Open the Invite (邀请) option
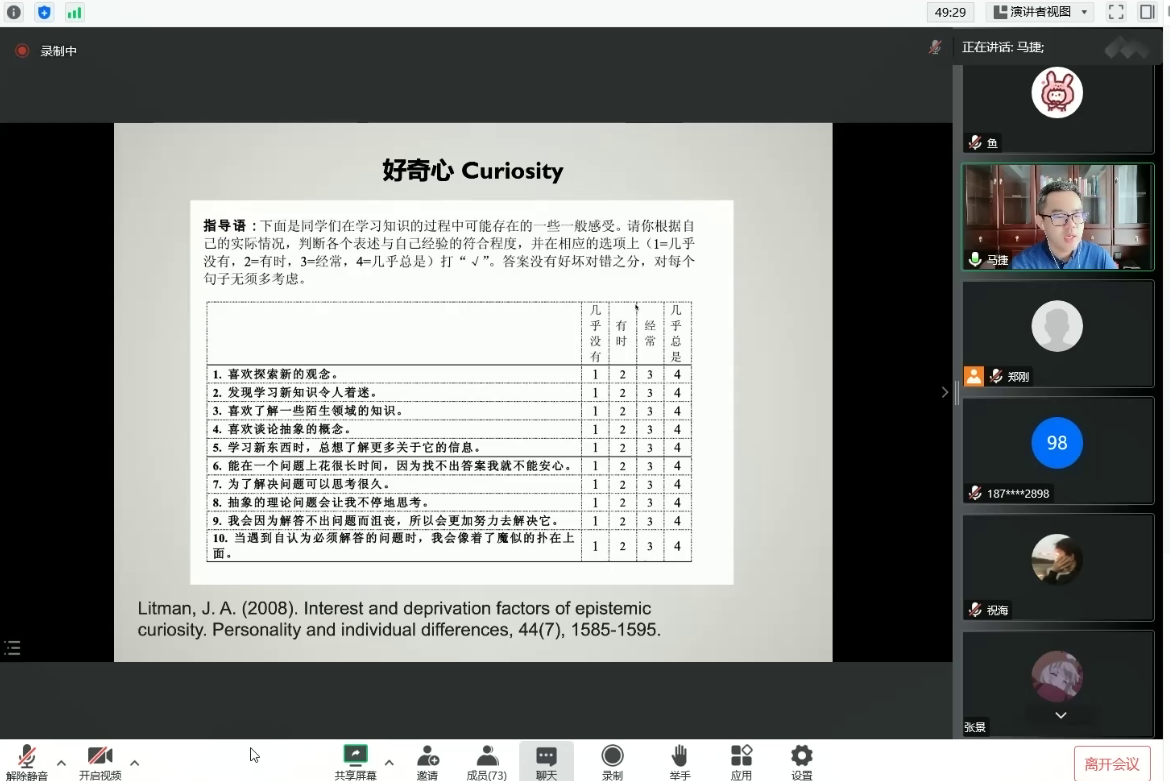Screen dimensions: 1170x781 click(x=427, y=762)
